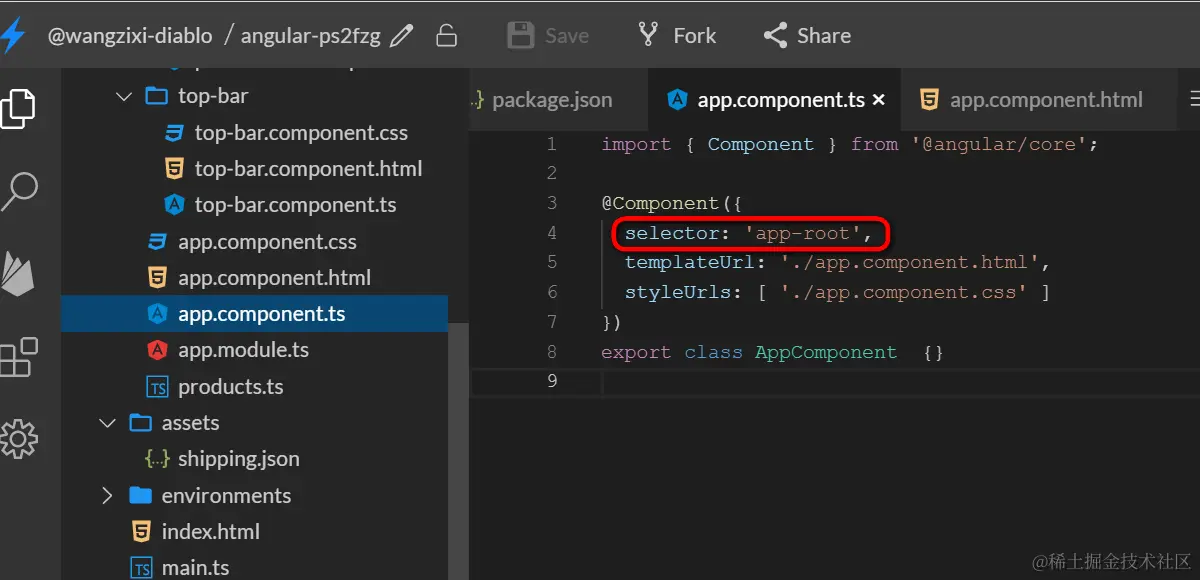Image resolution: width=1200 pixels, height=580 pixels.
Task: Open the Firebase sidebar icon
Action: pyautogui.click(x=18, y=273)
